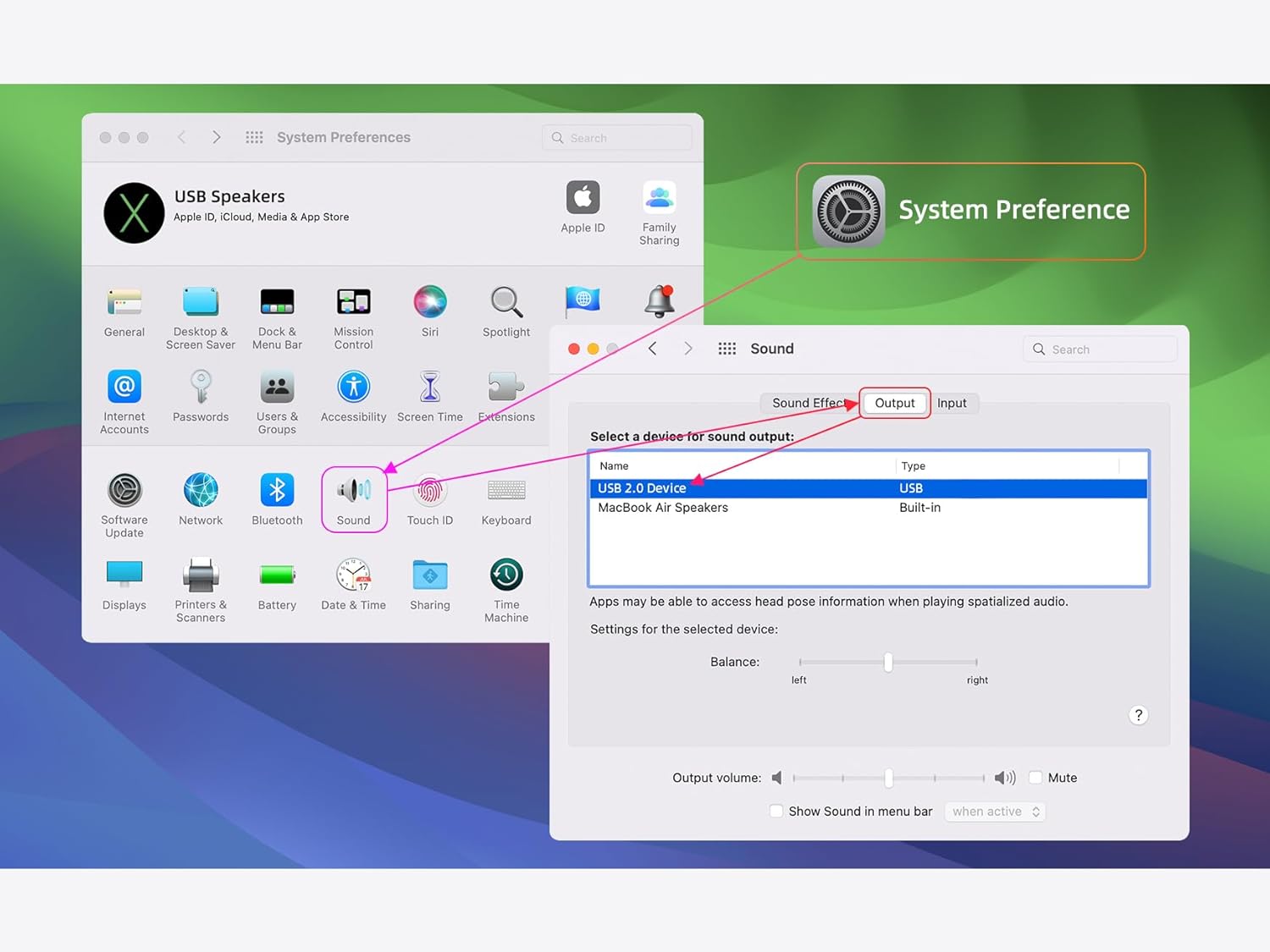Open Bluetooth preferences
Screen dimensions: 1270x952
[277, 499]
